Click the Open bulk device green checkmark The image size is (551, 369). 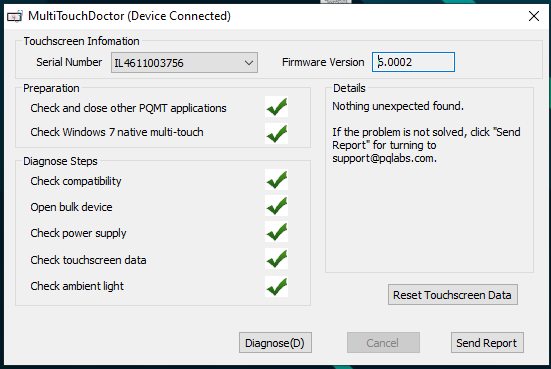pos(277,206)
